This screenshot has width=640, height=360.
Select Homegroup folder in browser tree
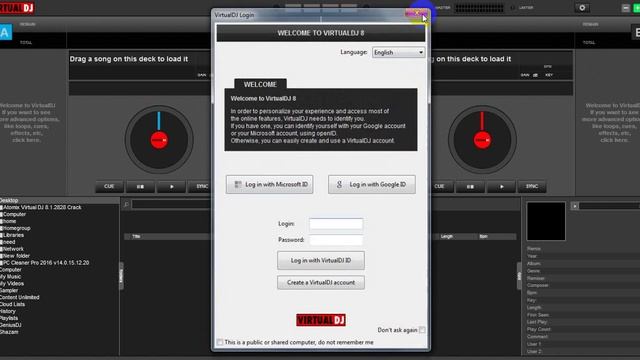coord(16,228)
